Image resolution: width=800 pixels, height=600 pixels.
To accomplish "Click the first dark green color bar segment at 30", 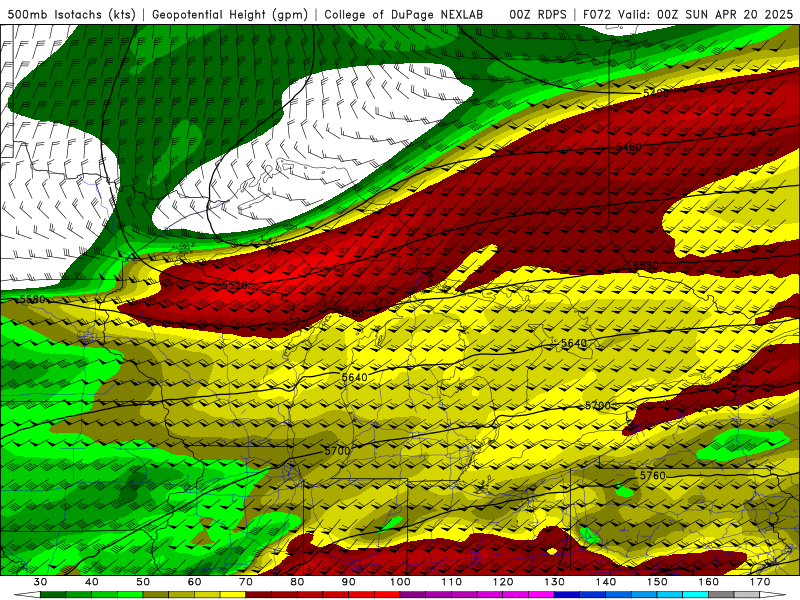I will click(x=53, y=595).
